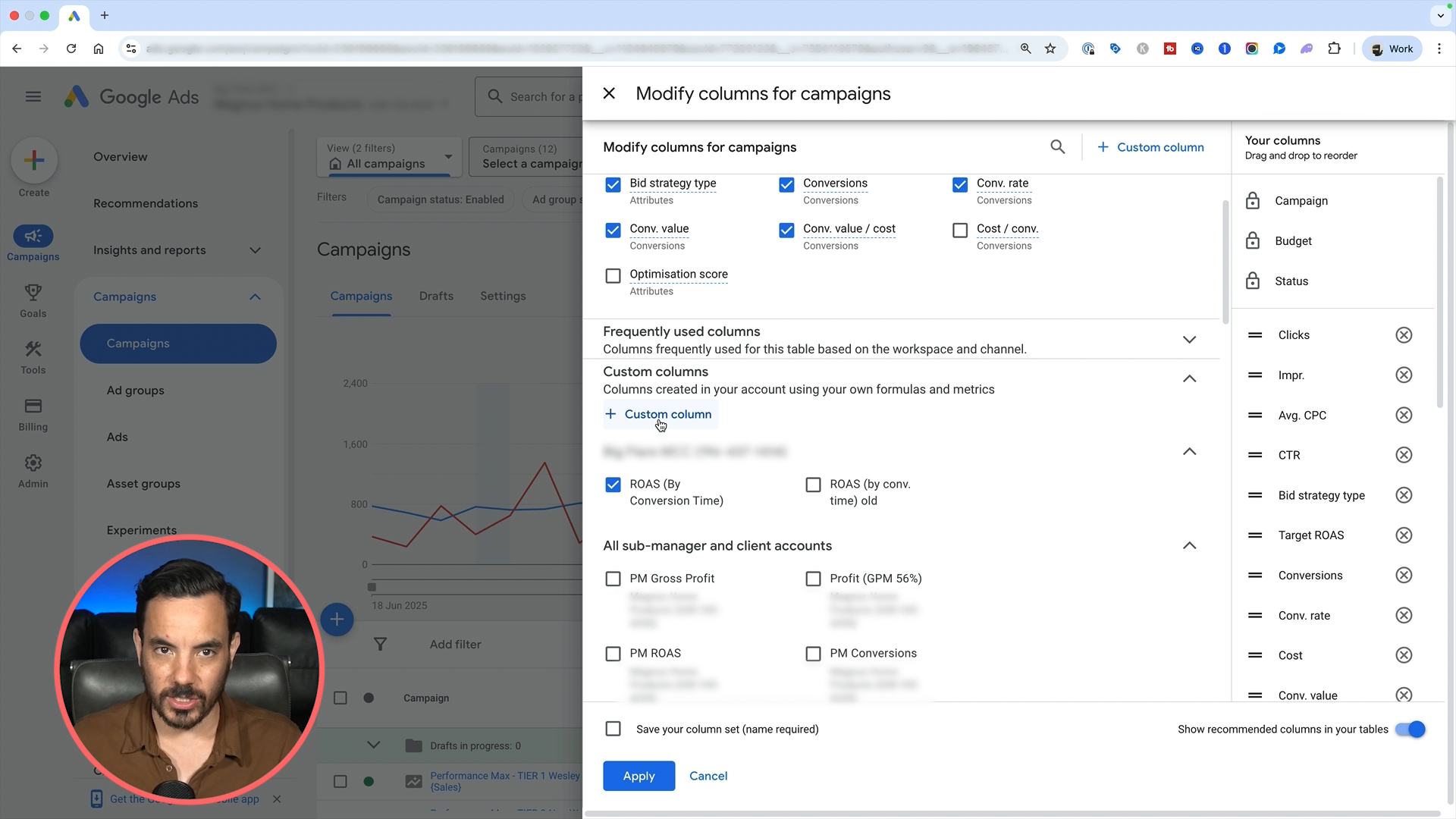Click the Cancel link
The width and height of the screenshot is (1456, 819).
click(x=708, y=776)
